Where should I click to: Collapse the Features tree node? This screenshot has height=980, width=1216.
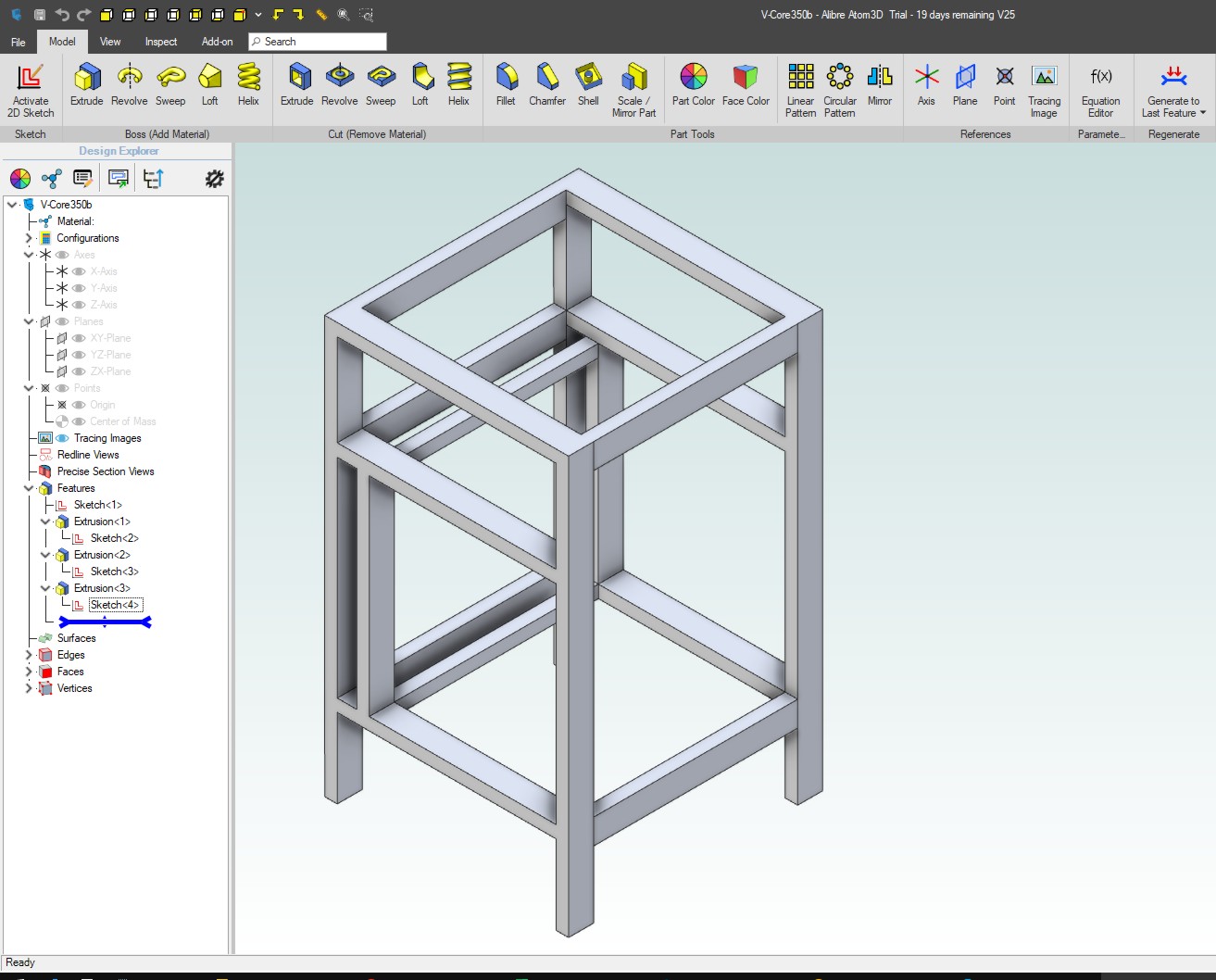point(29,488)
